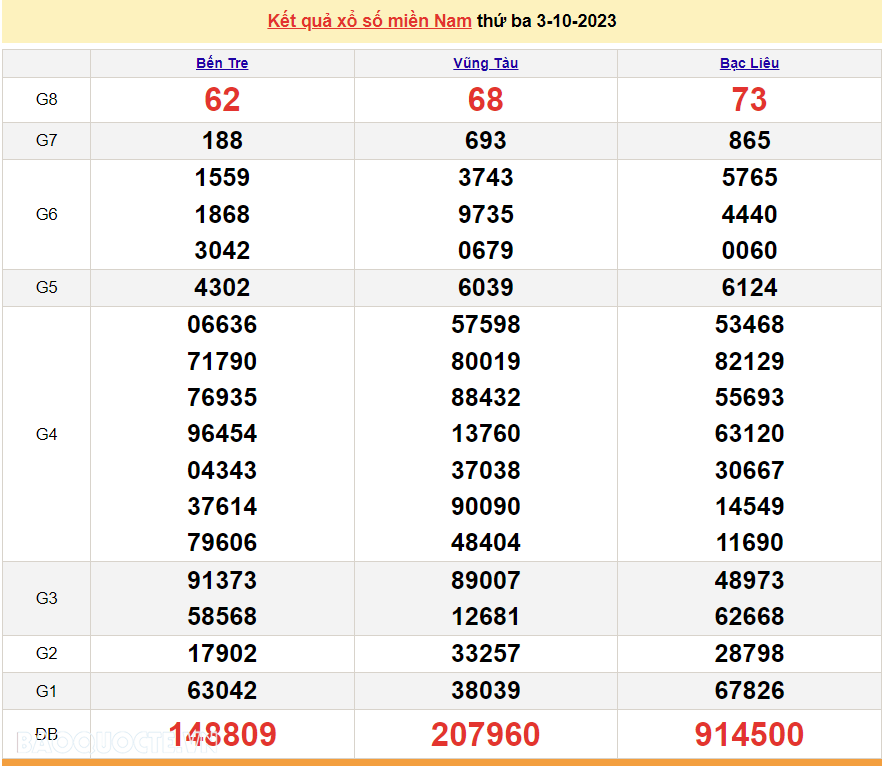The width and height of the screenshot is (883, 766).
Task: Click the G3 result 48973 for Bạc Liêu
Action: click(x=749, y=580)
